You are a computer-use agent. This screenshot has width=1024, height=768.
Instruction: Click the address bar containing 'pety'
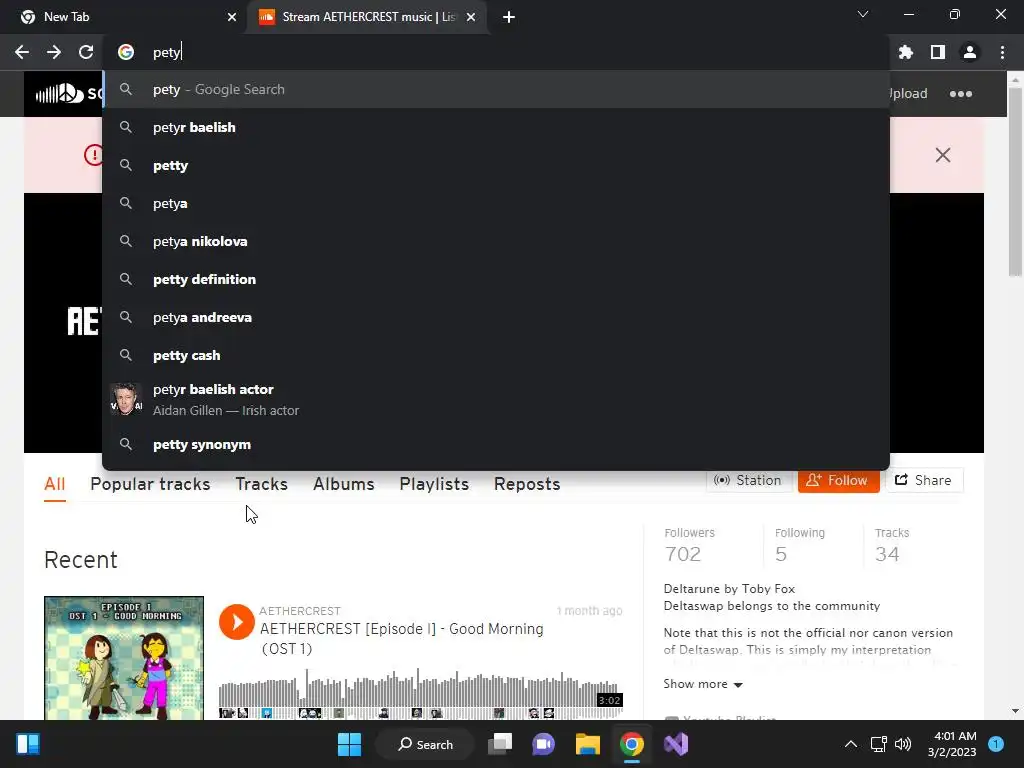pos(496,52)
